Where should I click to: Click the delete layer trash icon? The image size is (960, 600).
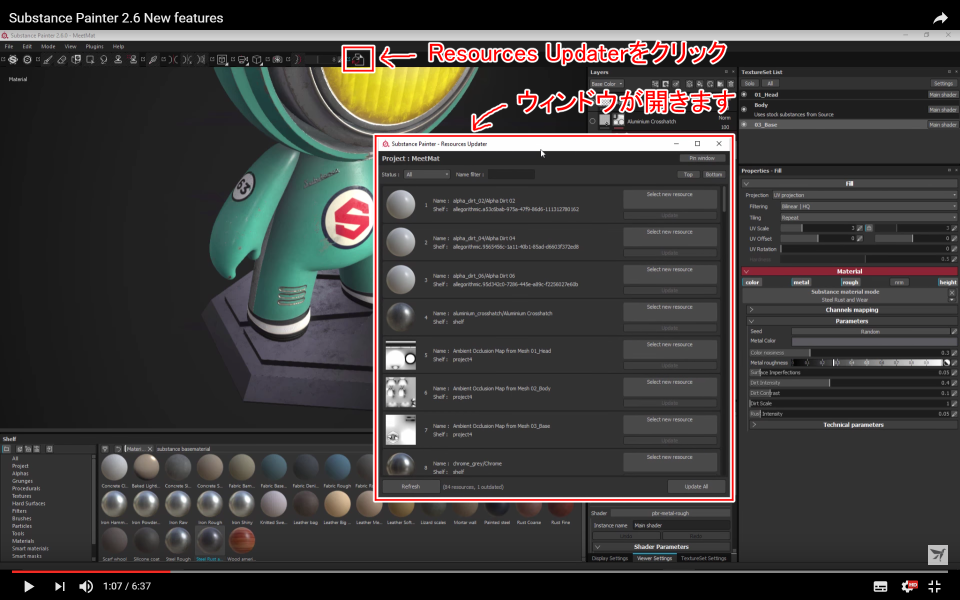tap(730, 84)
